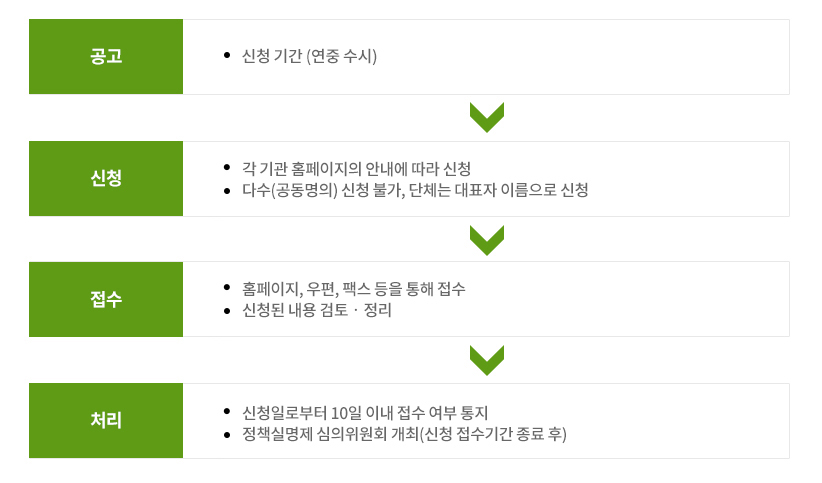Screen dimensions: 822x483
Task: Select the green 공고 step label
Action: [x=106, y=56]
